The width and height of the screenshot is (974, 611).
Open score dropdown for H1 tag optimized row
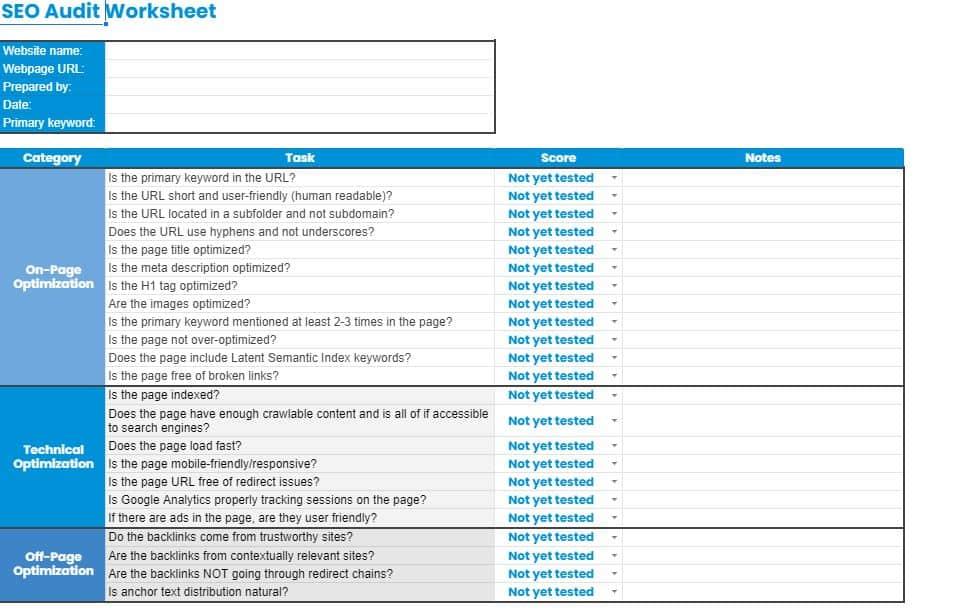tap(614, 286)
